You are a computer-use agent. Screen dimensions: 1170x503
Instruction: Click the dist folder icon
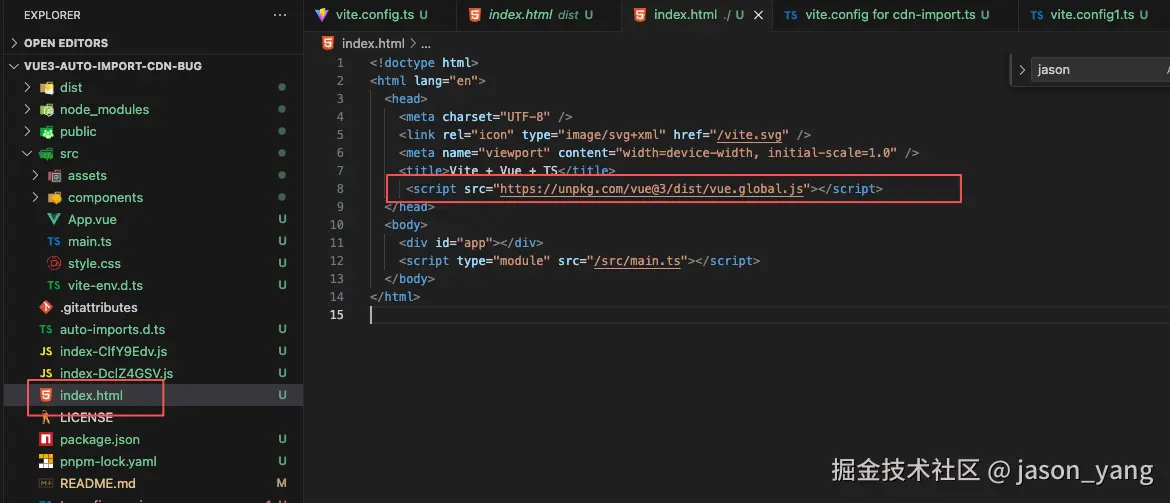[46, 87]
